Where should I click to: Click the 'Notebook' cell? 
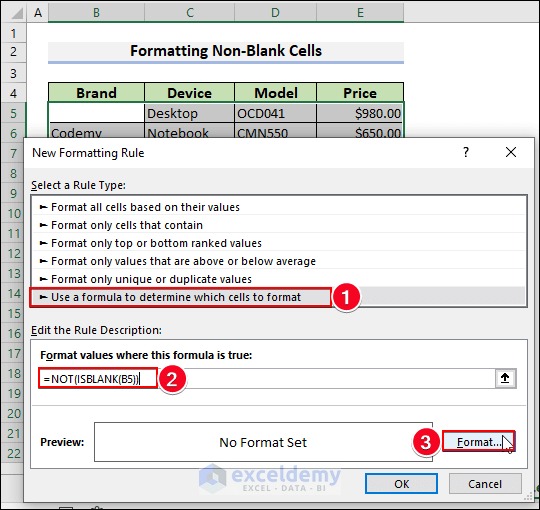pyautogui.click(x=189, y=131)
